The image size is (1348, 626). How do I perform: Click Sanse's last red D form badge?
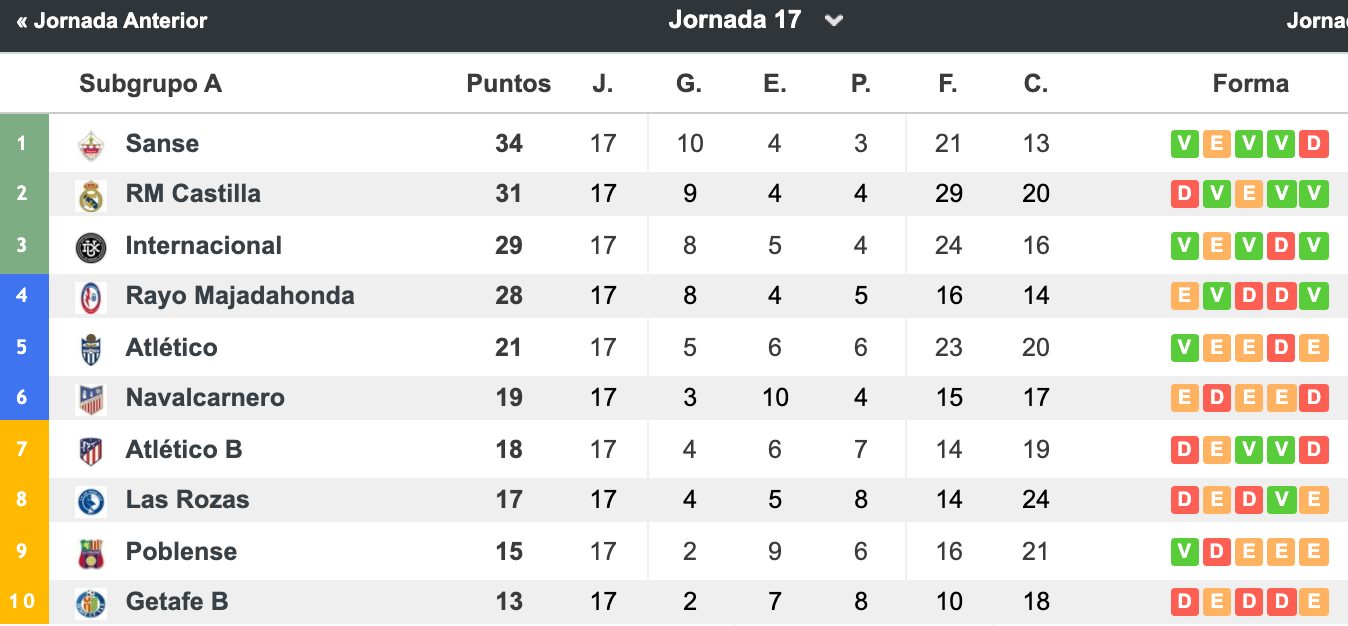point(1313,144)
